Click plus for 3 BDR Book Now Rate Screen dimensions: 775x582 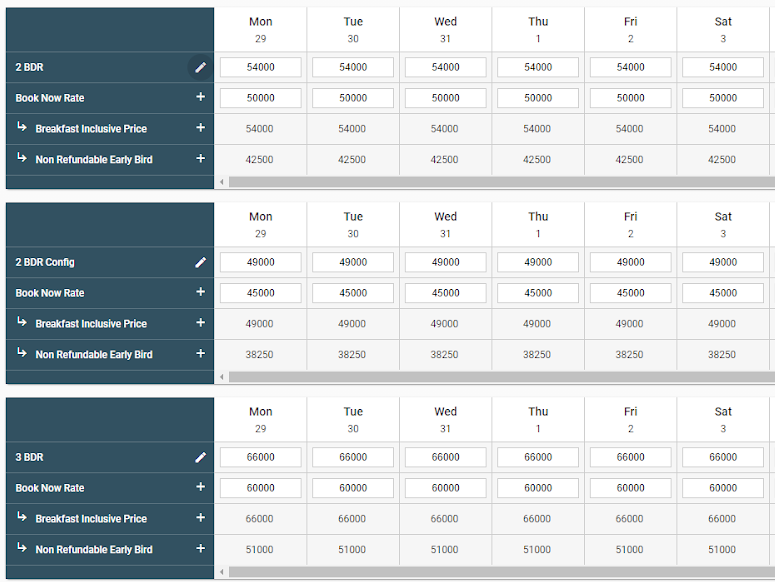tap(200, 488)
